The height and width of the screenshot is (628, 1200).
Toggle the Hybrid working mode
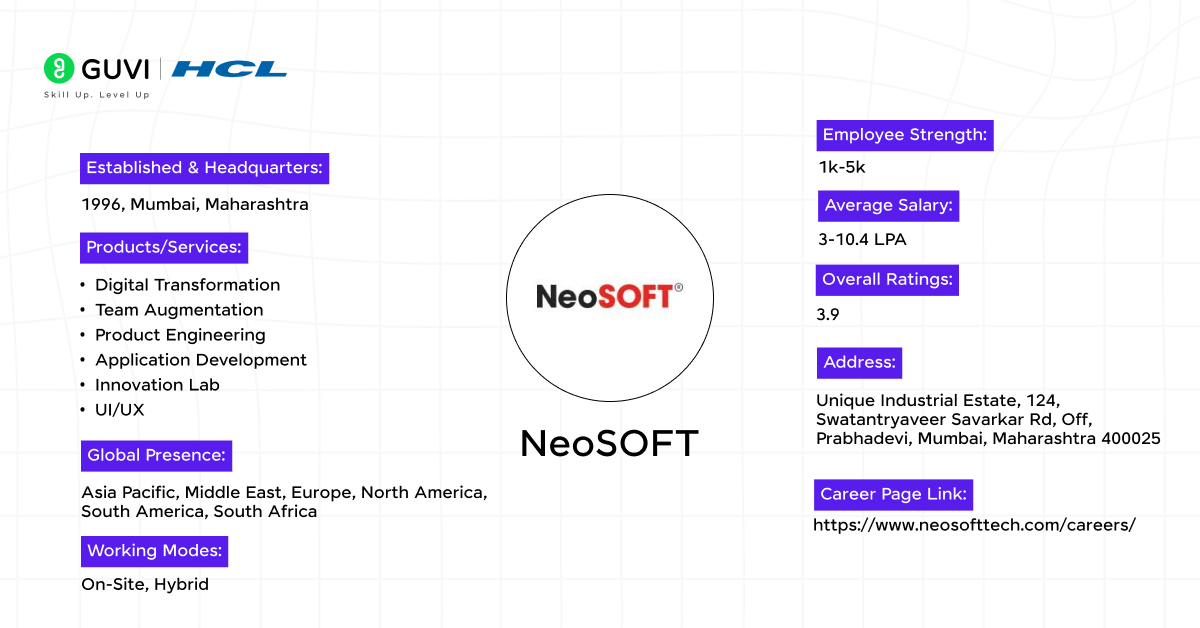[x=181, y=584]
